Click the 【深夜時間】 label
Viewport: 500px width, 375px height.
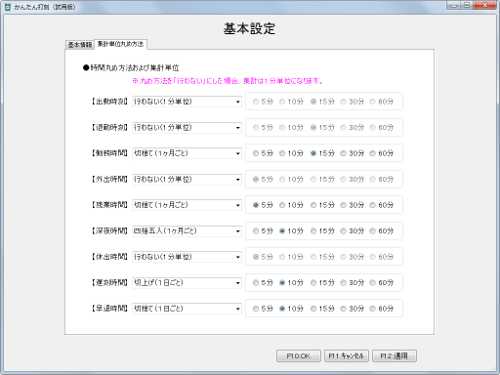(x=109, y=231)
